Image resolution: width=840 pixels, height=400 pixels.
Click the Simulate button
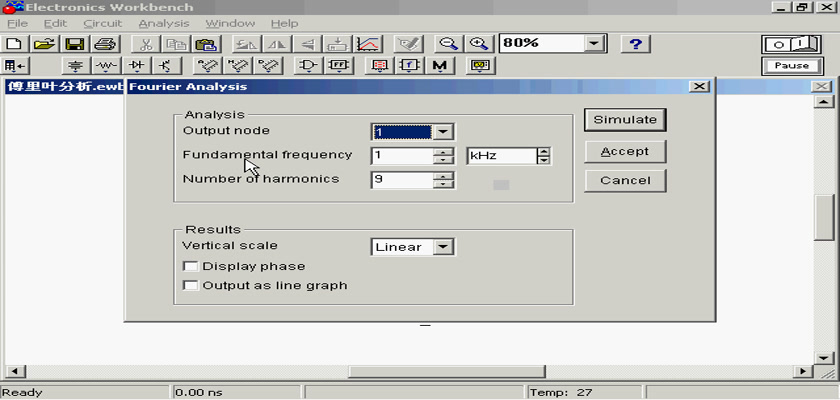(625, 120)
